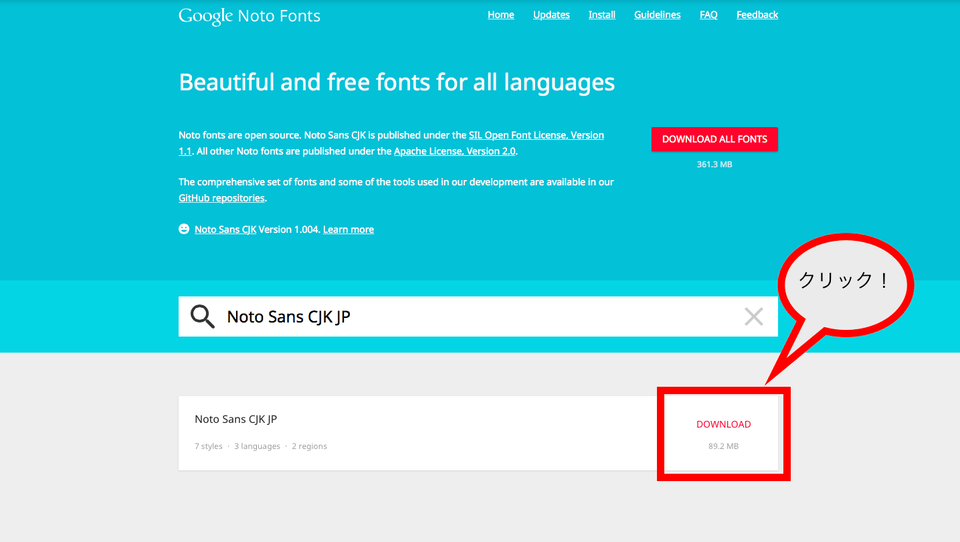Clear the search with the X icon
960x542 pixels.
[753, 317]
